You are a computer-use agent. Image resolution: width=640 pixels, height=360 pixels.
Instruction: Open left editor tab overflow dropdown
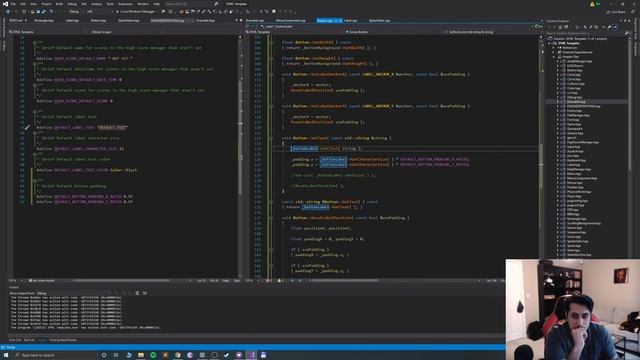point(236,20)
